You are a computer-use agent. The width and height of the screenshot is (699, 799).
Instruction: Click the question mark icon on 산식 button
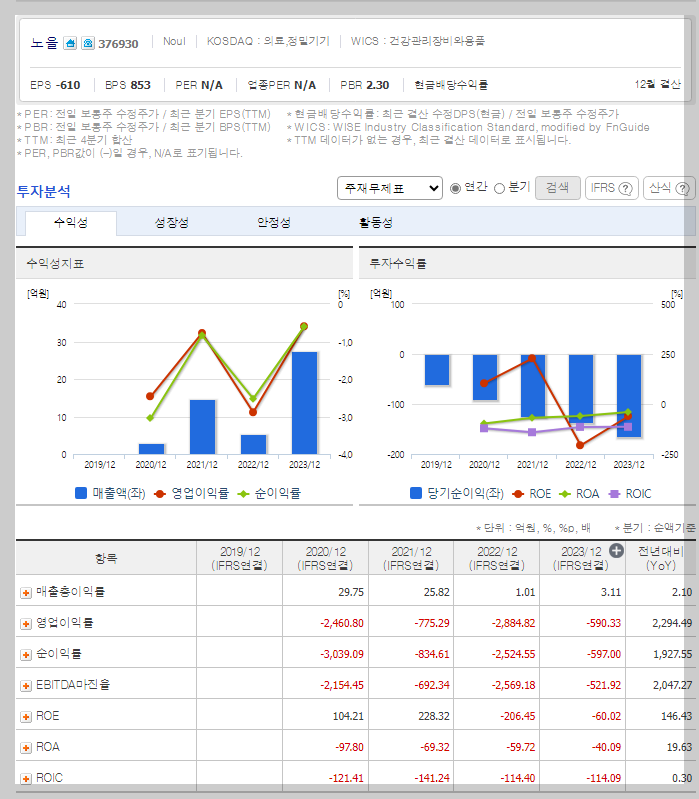(682, 189)
